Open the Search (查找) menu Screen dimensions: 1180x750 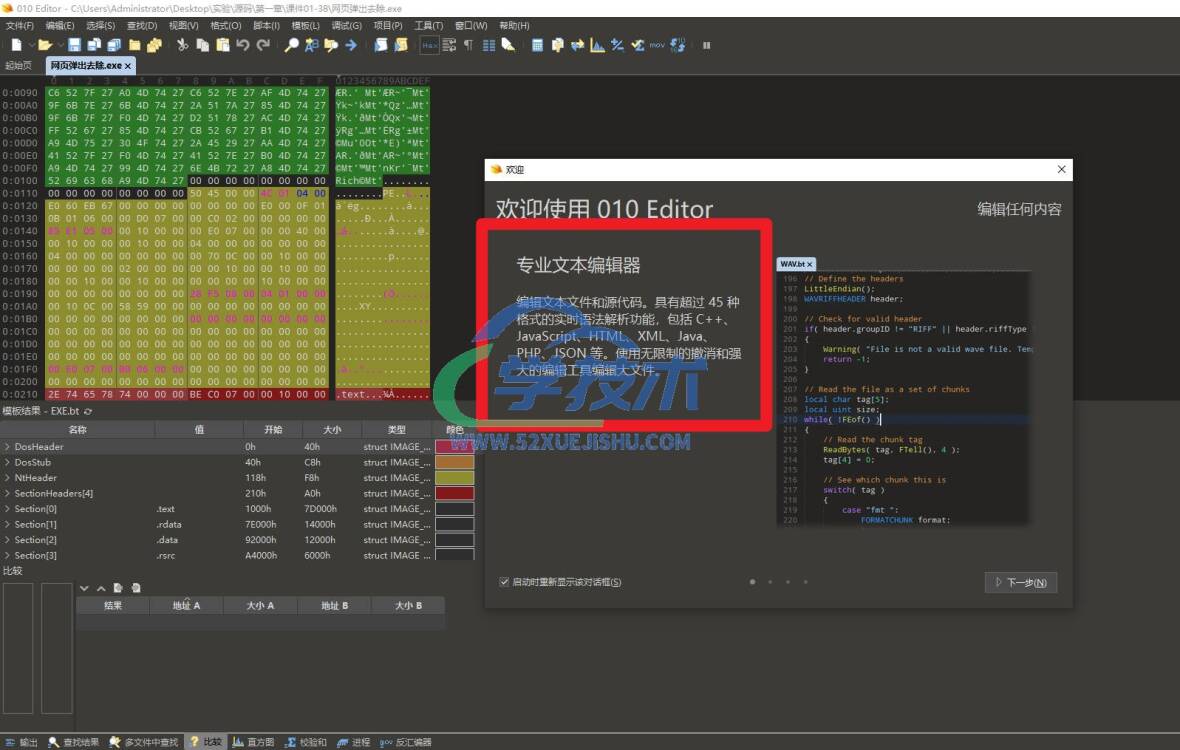tap(142, 26)
